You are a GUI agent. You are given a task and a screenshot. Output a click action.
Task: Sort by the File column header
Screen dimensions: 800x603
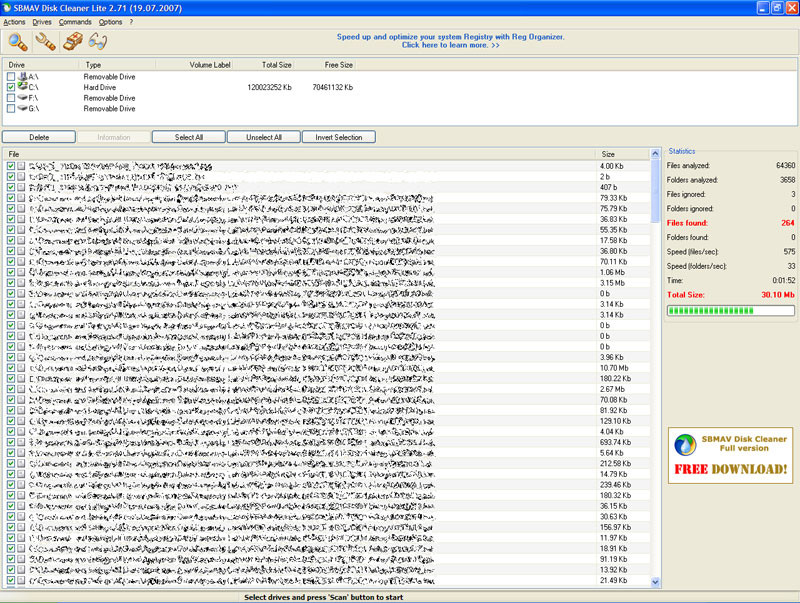[x=299, y=154]
